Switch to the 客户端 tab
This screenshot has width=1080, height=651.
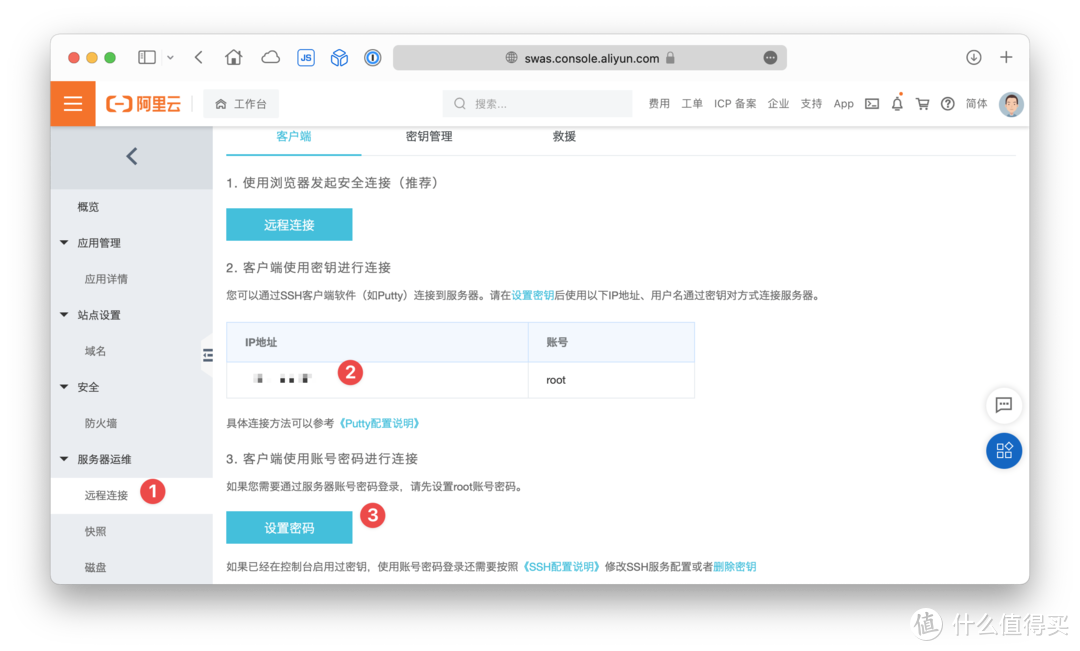pyautogui.click(x=293, y=136)
